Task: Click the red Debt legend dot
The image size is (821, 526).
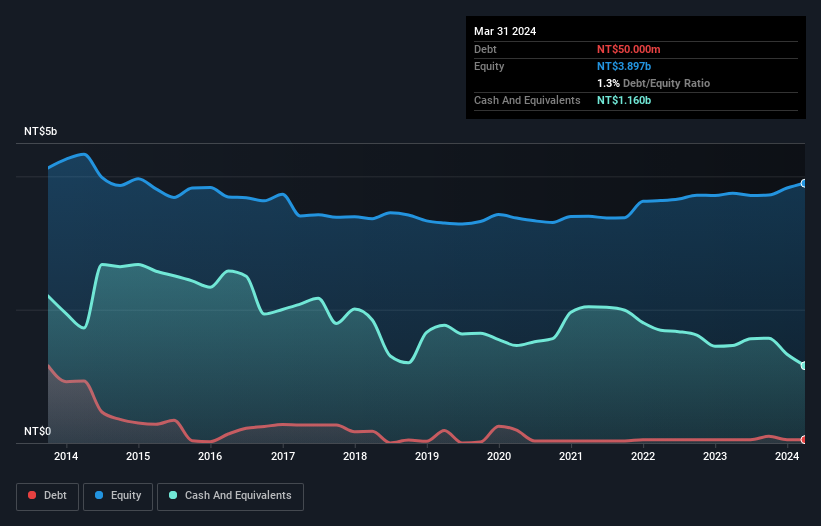Action: [x=32, y=495]
